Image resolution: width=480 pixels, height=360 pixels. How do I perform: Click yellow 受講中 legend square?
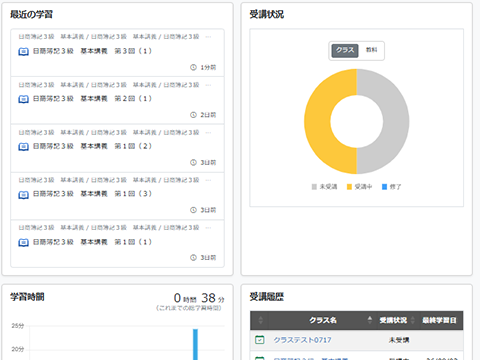point(349,187)
